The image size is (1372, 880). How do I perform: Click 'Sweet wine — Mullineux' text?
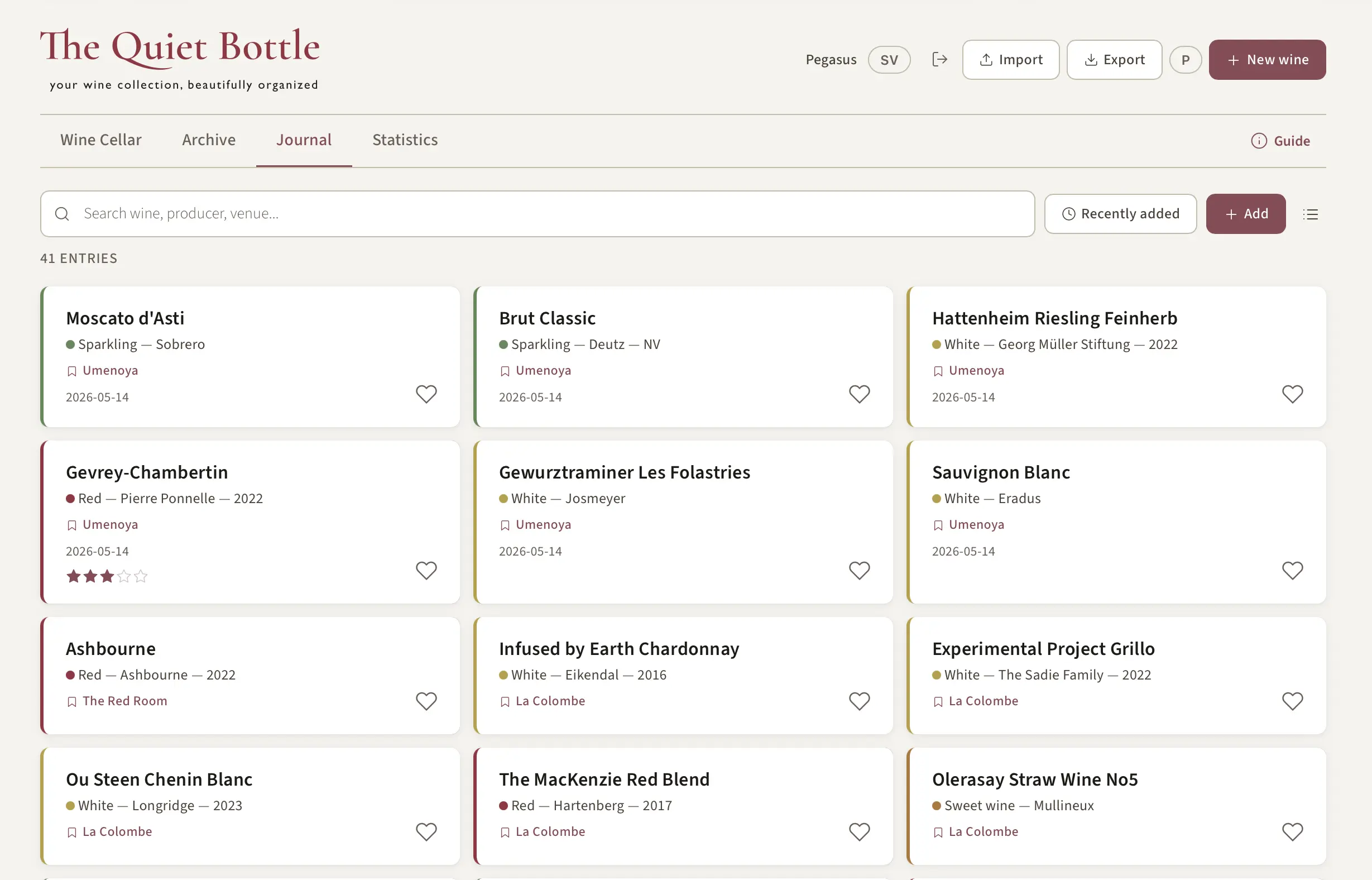1019,806
